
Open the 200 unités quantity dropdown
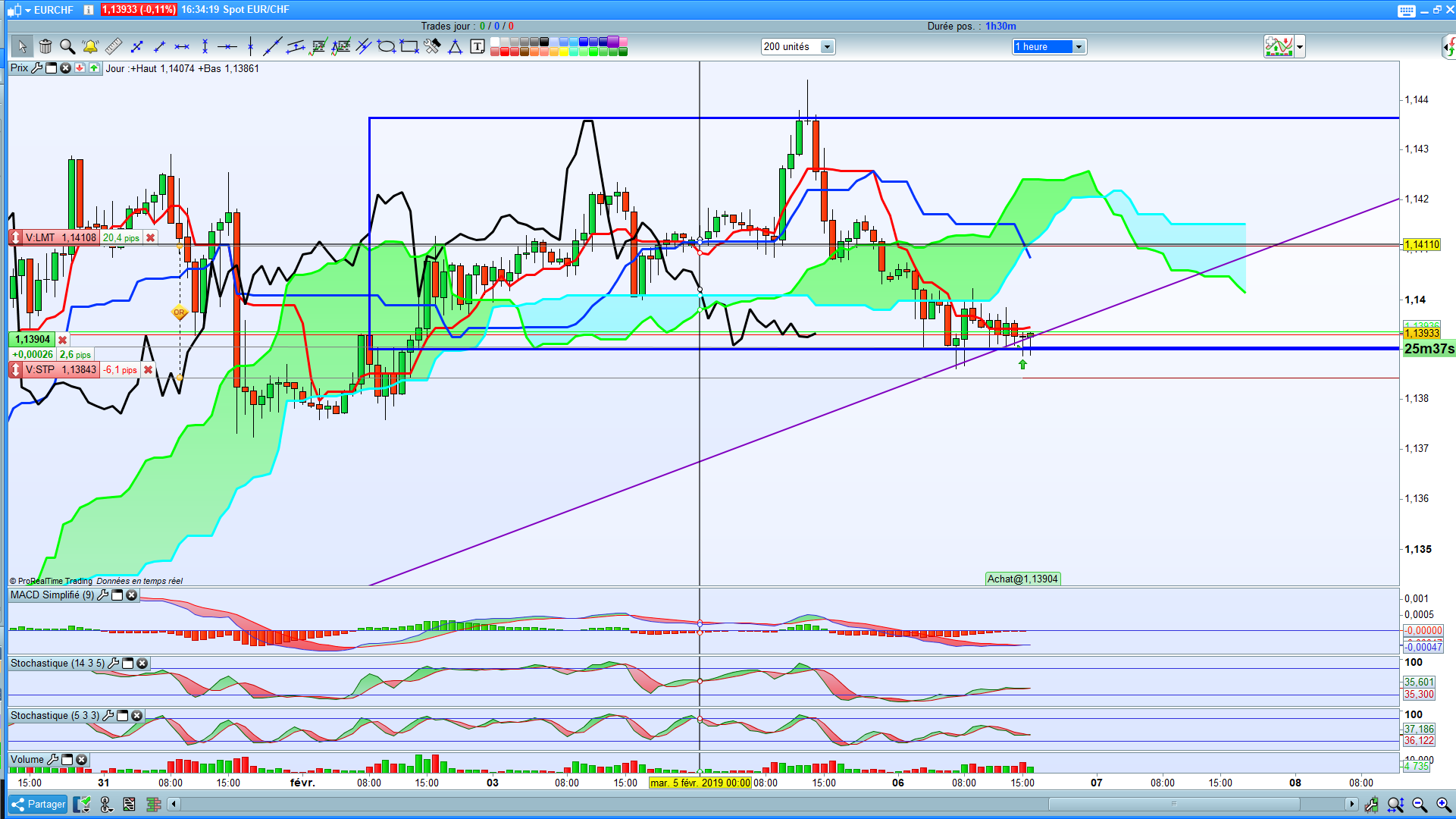point(827,47)
